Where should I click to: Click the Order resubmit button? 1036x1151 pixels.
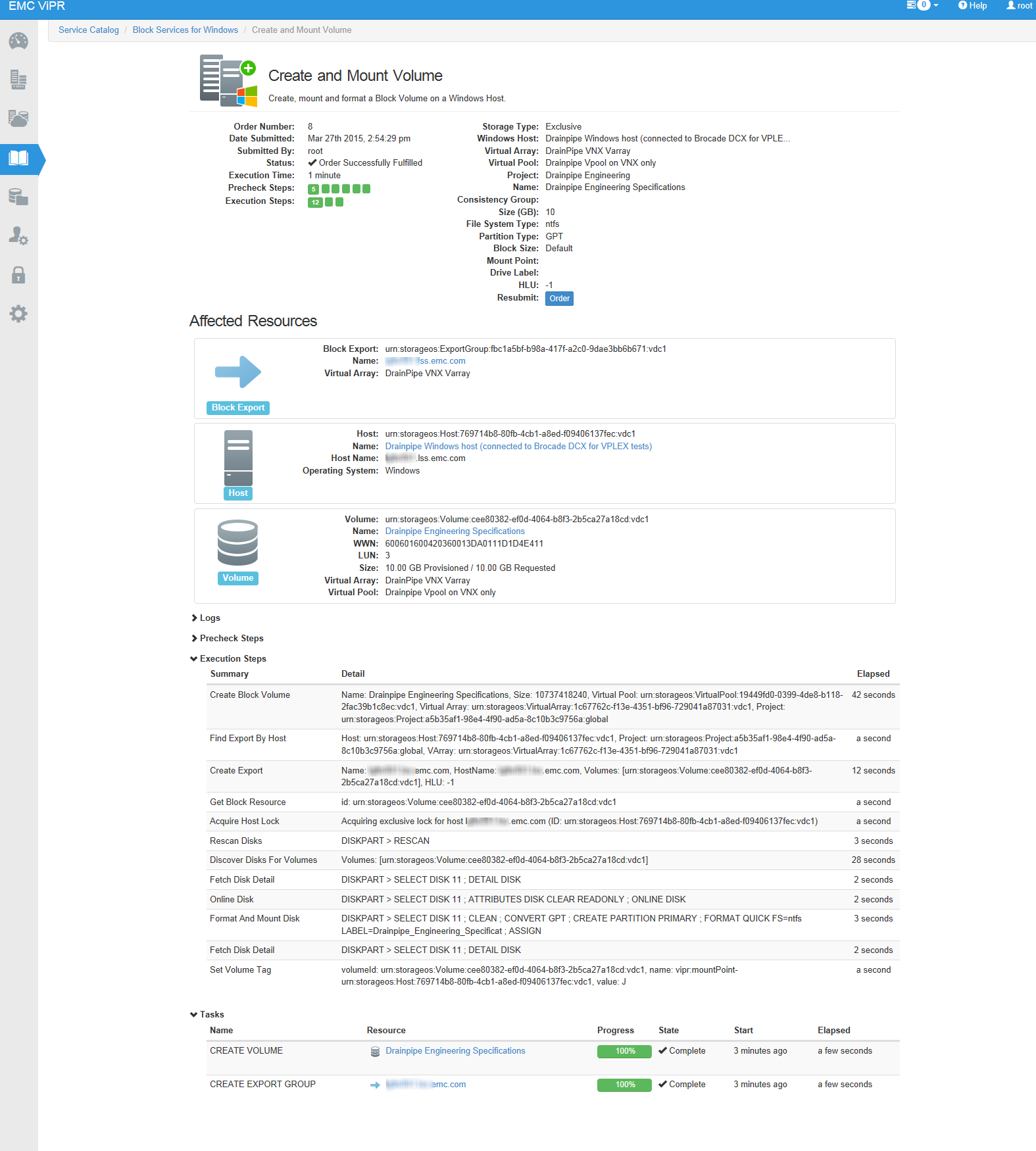pos(559,299)
